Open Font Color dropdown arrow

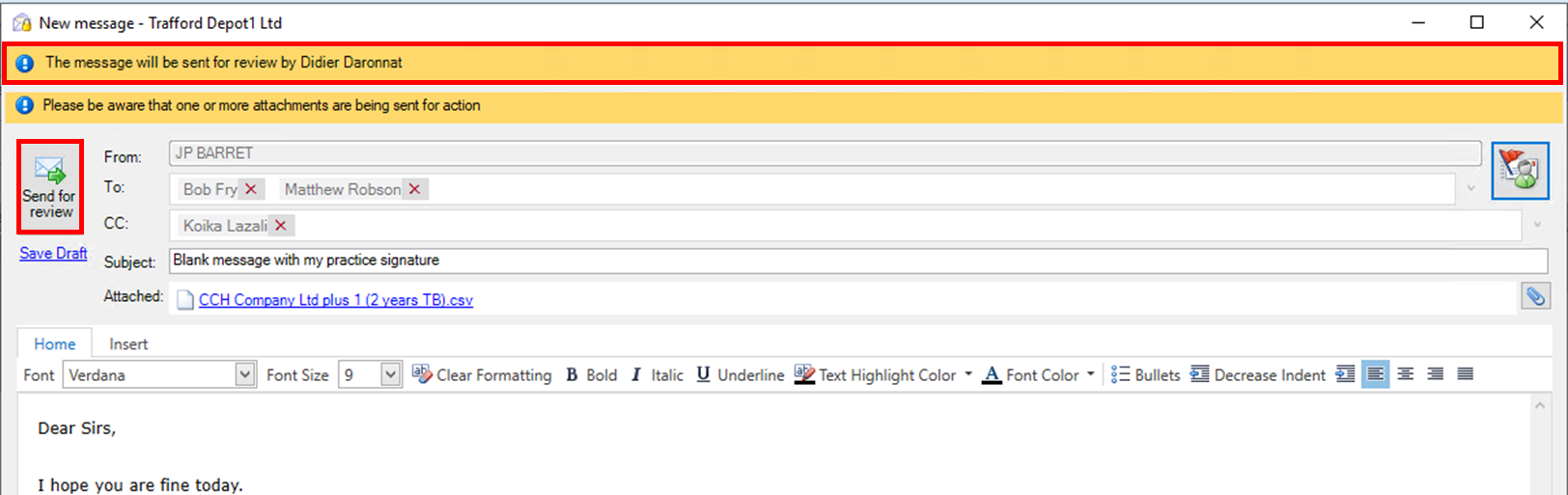[1091, 374]
